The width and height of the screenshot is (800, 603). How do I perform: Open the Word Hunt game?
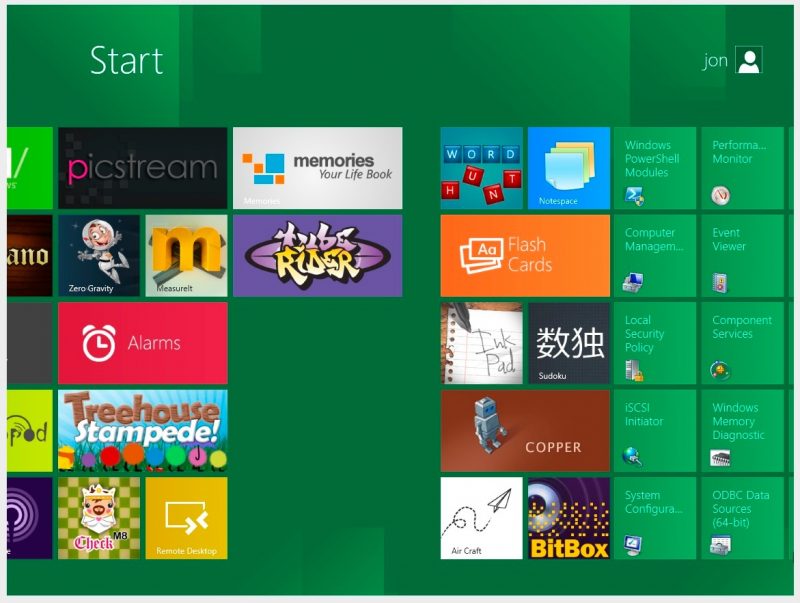pos(479,168)
